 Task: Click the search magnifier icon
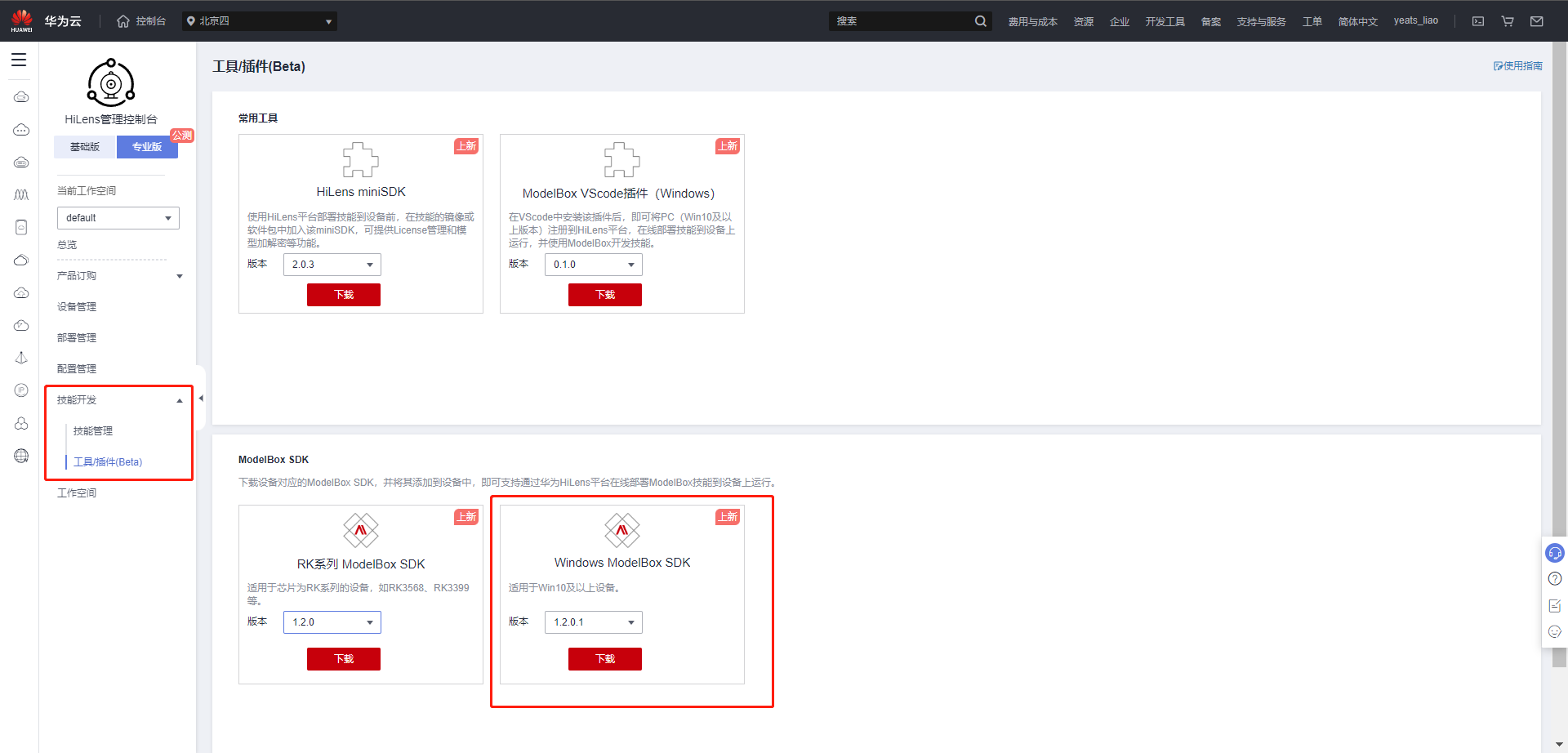[980, 21]
